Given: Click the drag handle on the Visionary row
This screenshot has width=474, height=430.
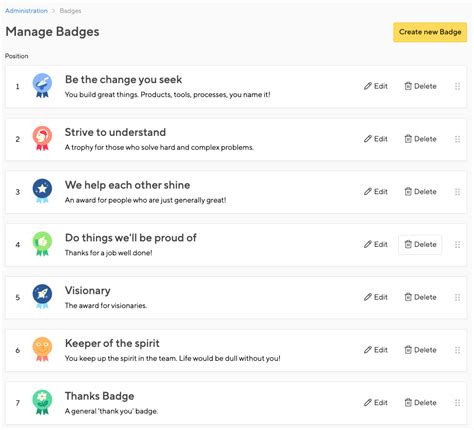Looking at the screenshot, I should click(457, 297).
